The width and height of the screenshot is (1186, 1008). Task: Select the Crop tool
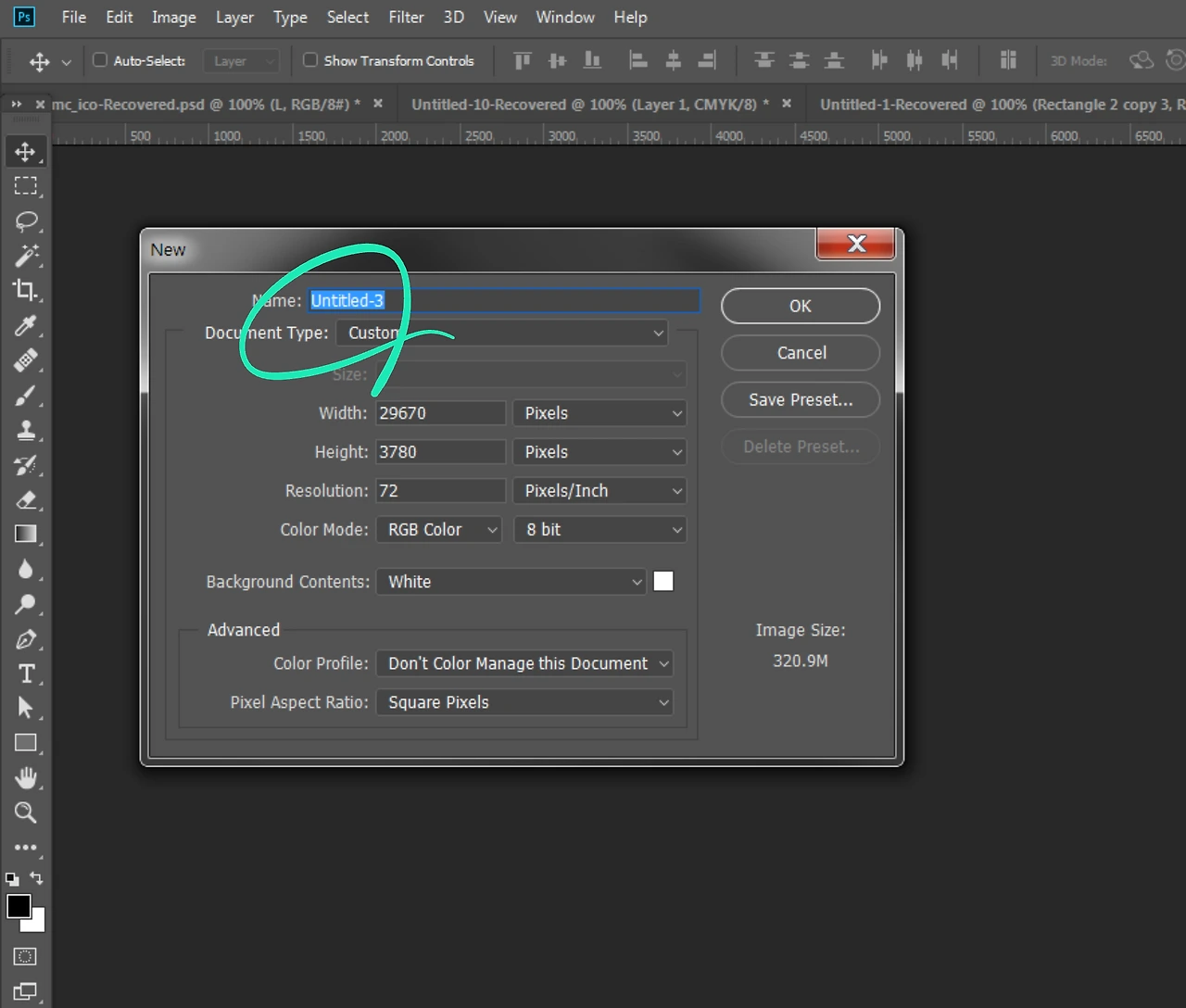click(25, 290)
